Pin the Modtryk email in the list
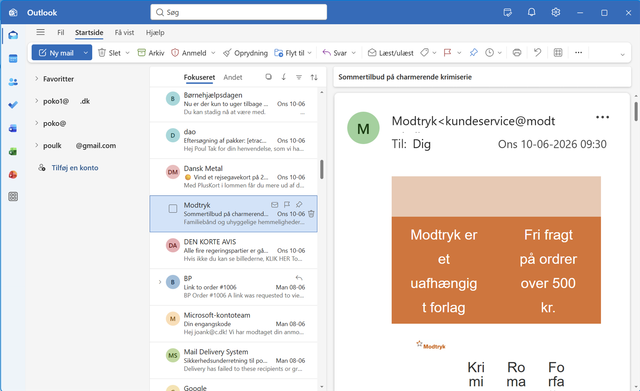 tap(299, 204)
